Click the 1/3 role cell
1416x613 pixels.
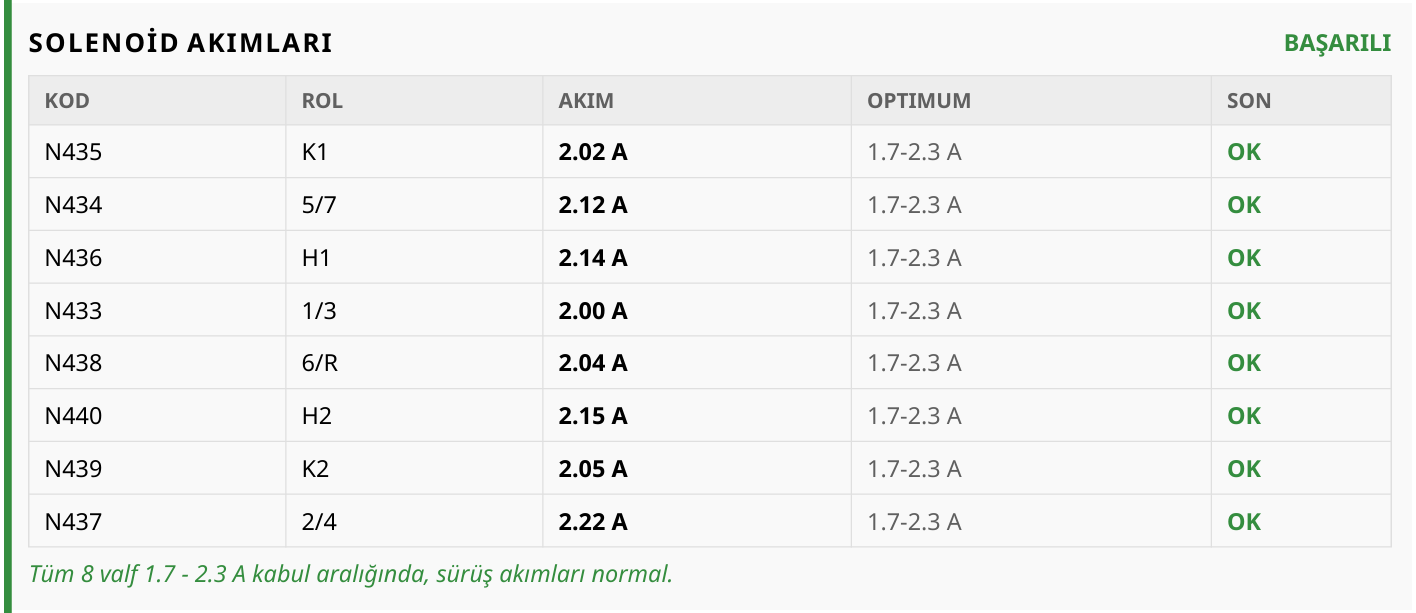click(x=319, y=311)
